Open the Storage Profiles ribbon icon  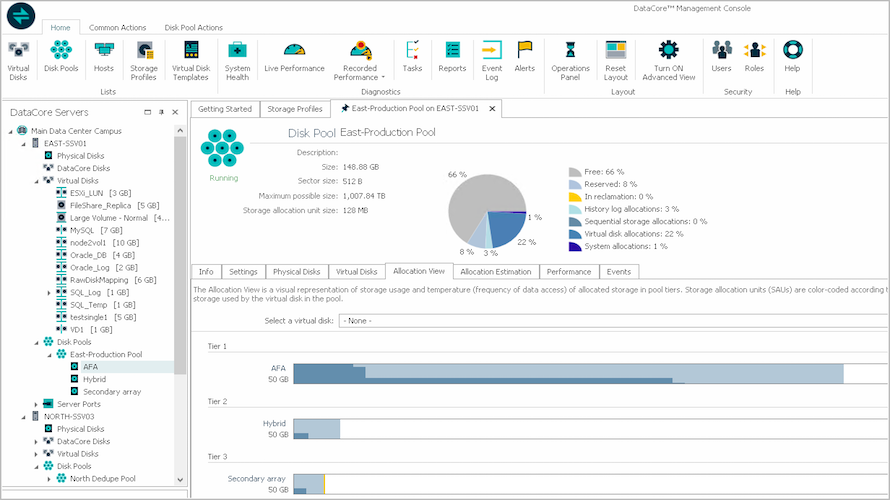pos(144,61)
